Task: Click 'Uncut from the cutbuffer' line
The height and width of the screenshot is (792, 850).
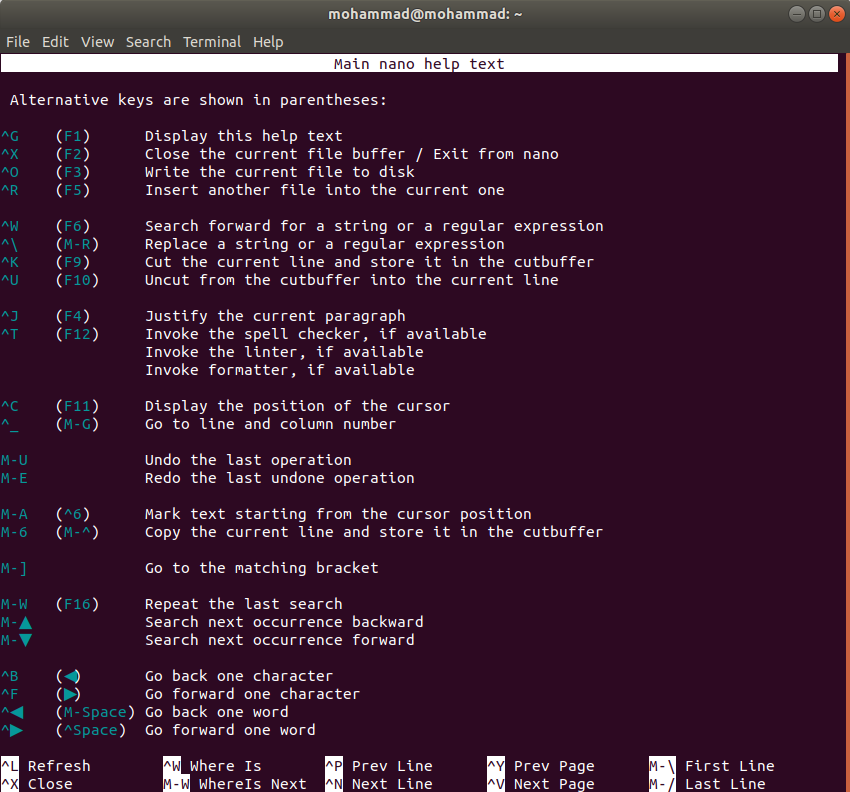Action: click(x=352, y=280)
